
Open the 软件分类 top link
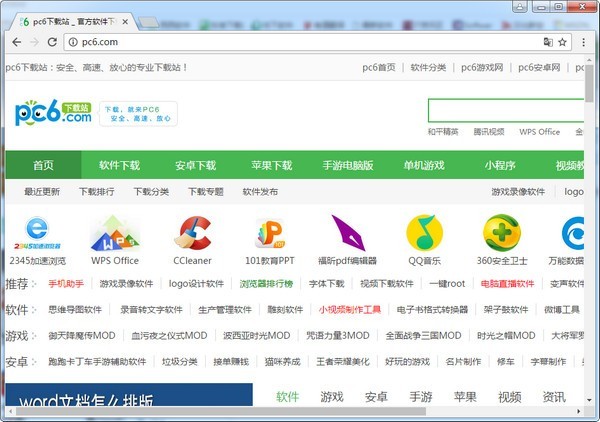(x=428, y=68)
